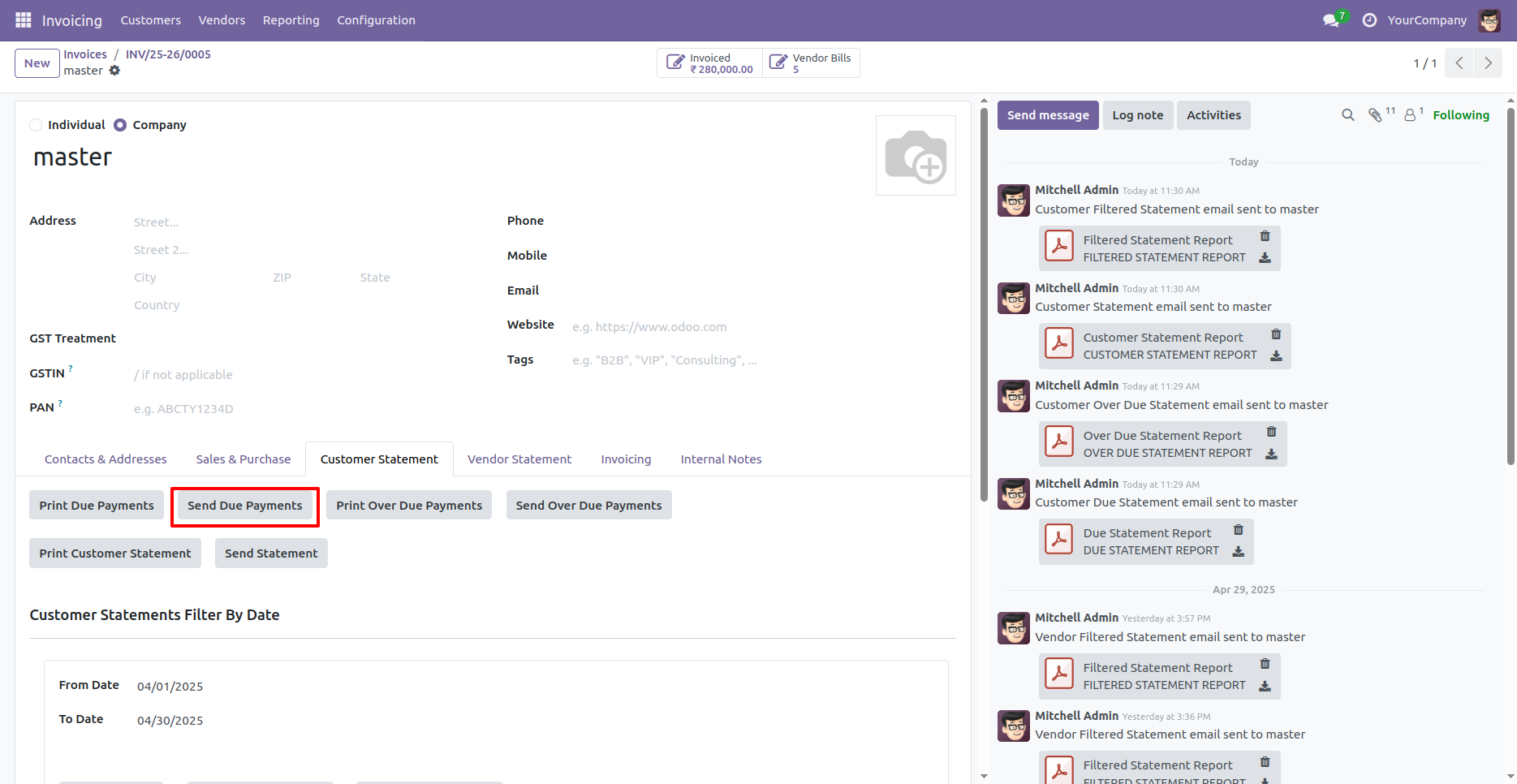View the 11 chatter attachments
This screenshot has height=784, width=1517.
pyautogui.click(x=1377, y=115)
